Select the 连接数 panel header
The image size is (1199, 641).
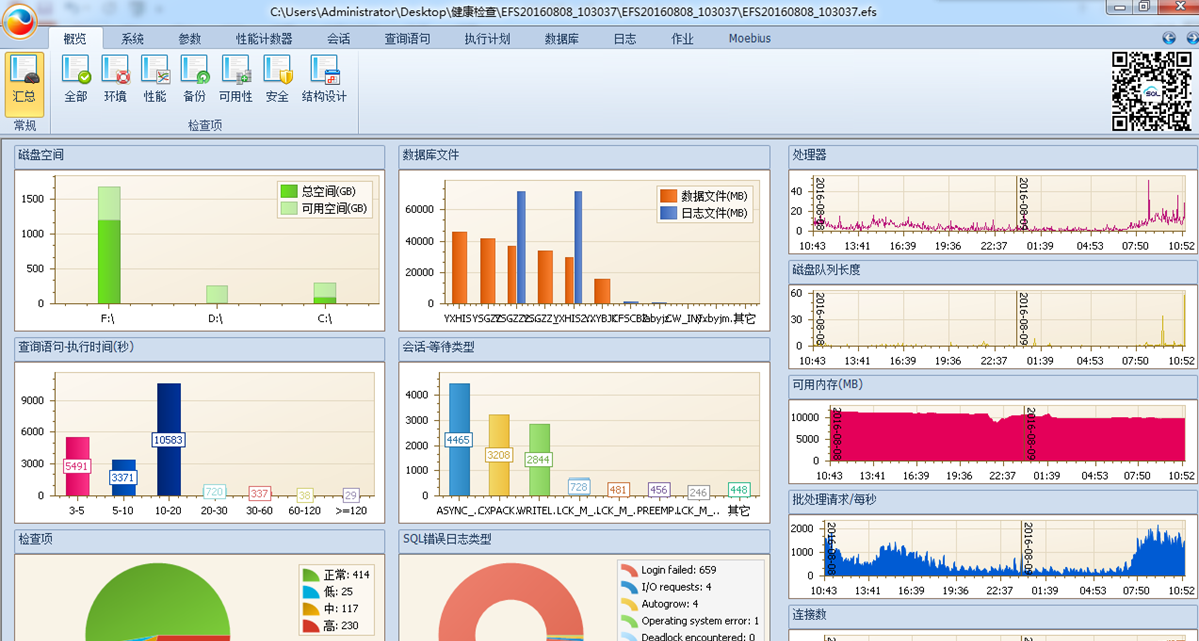coord(993,616)
